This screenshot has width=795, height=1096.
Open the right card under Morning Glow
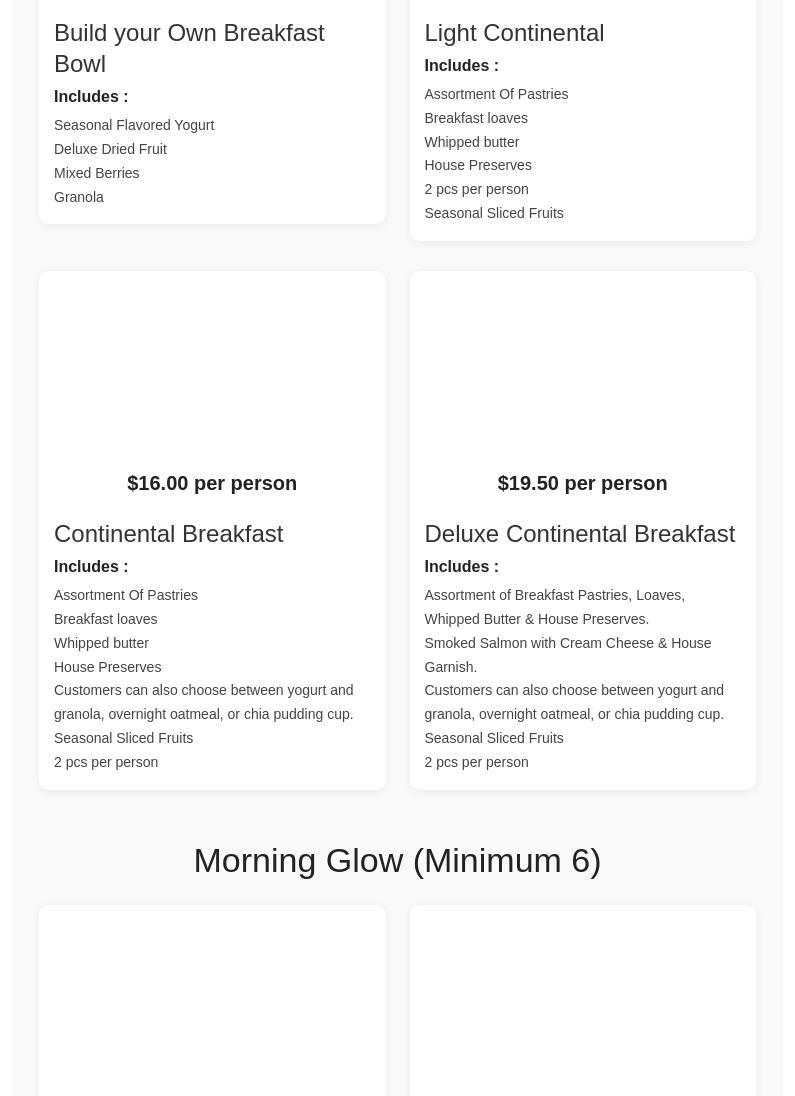(582, 1000)
